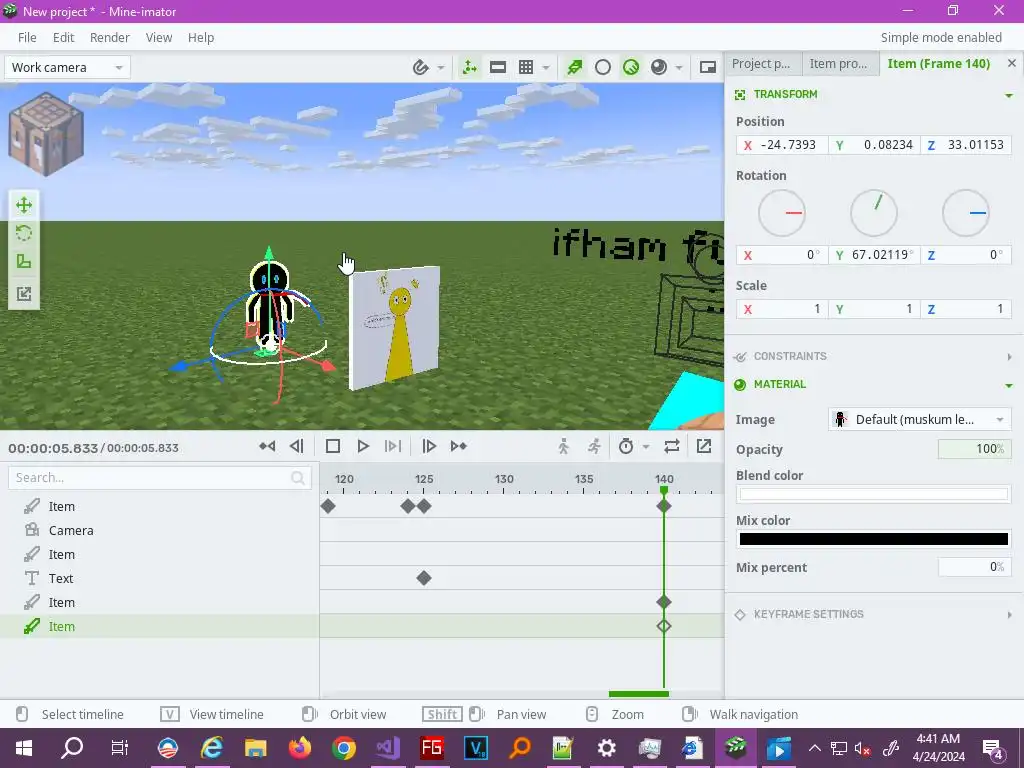Expand render mode options arrow

pyautogui.click(x=679, y=68)
